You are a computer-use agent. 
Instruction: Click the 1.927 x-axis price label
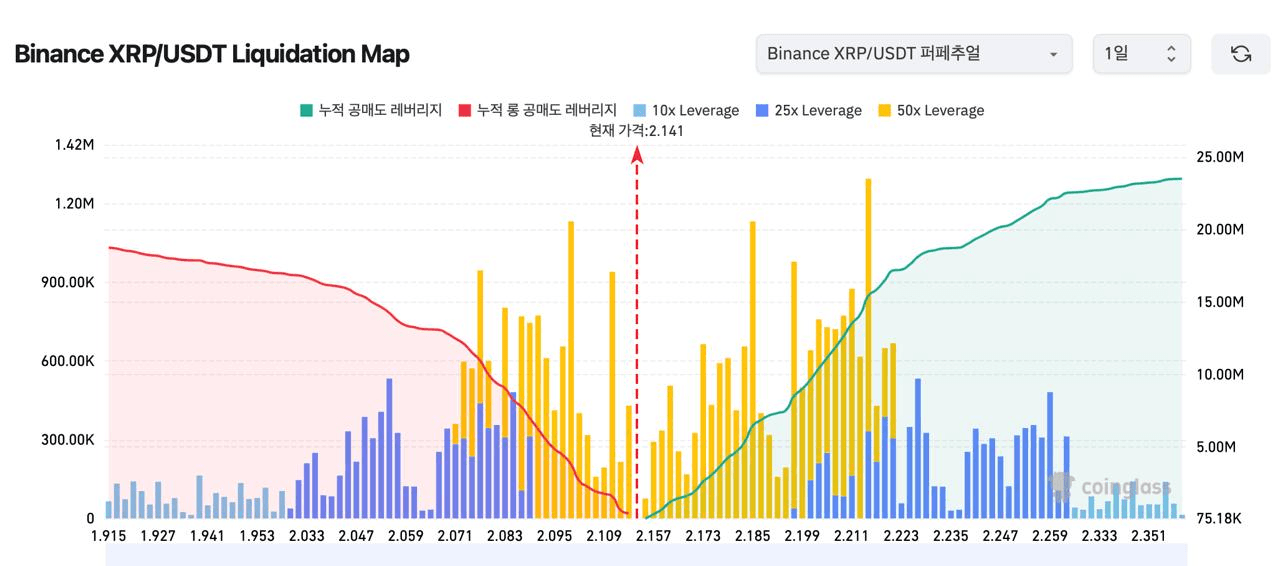tap(158, 536)
